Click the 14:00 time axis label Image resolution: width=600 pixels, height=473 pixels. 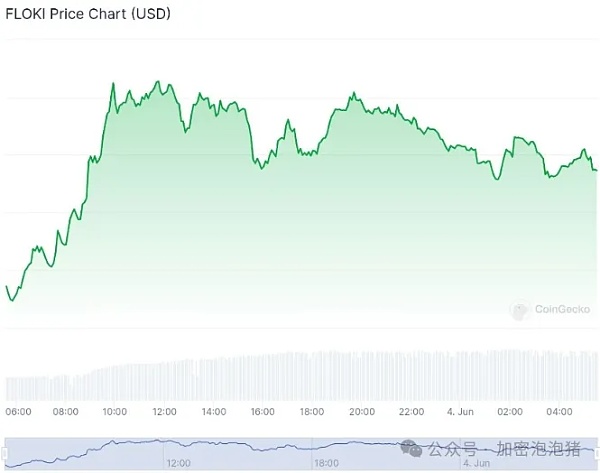(213, 411)
